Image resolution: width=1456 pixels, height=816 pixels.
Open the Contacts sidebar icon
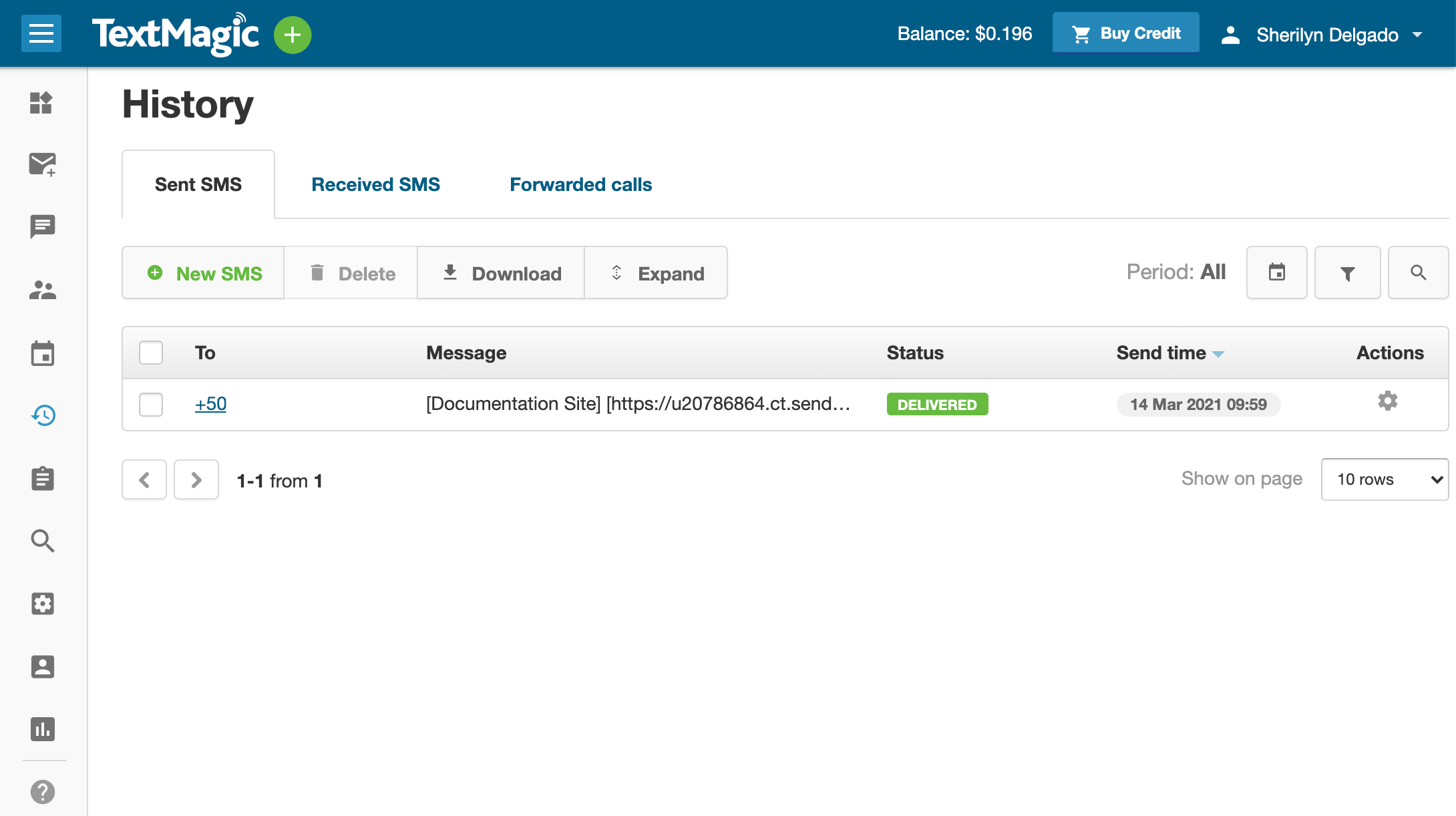pos(43,290)
